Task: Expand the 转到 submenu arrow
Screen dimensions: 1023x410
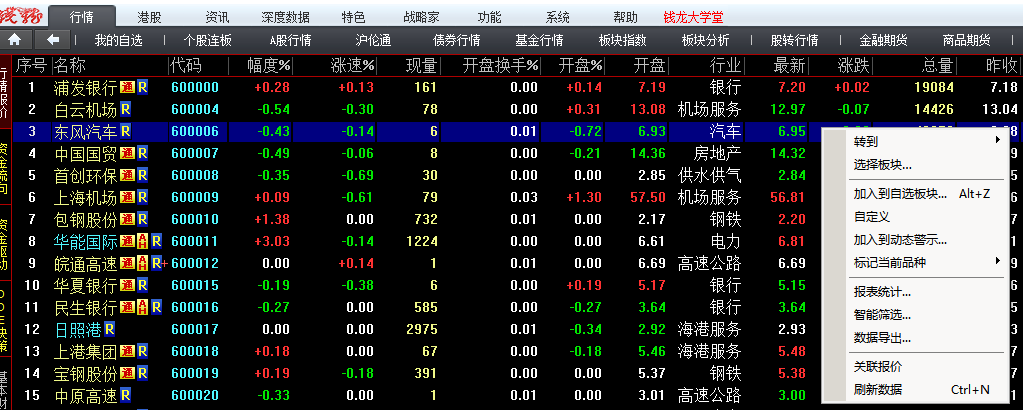Action: click(998, 140)
